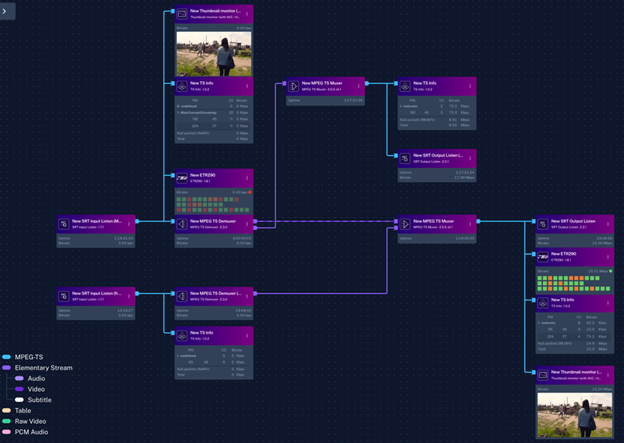Click the top-left Thumbnail monitor node icon

coord(182,15)
